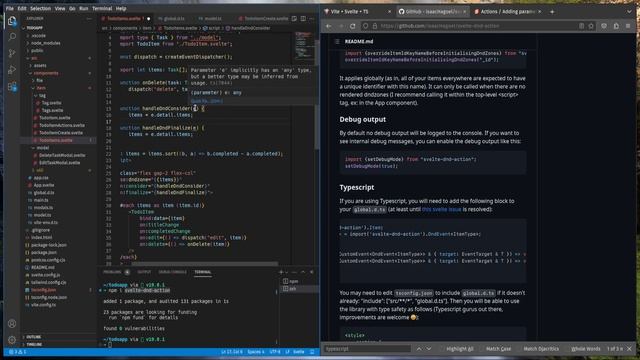Open the Run and Debug view
Image resolution: width=640 pixels, height=360 pixels.
[x=12, y=70]
